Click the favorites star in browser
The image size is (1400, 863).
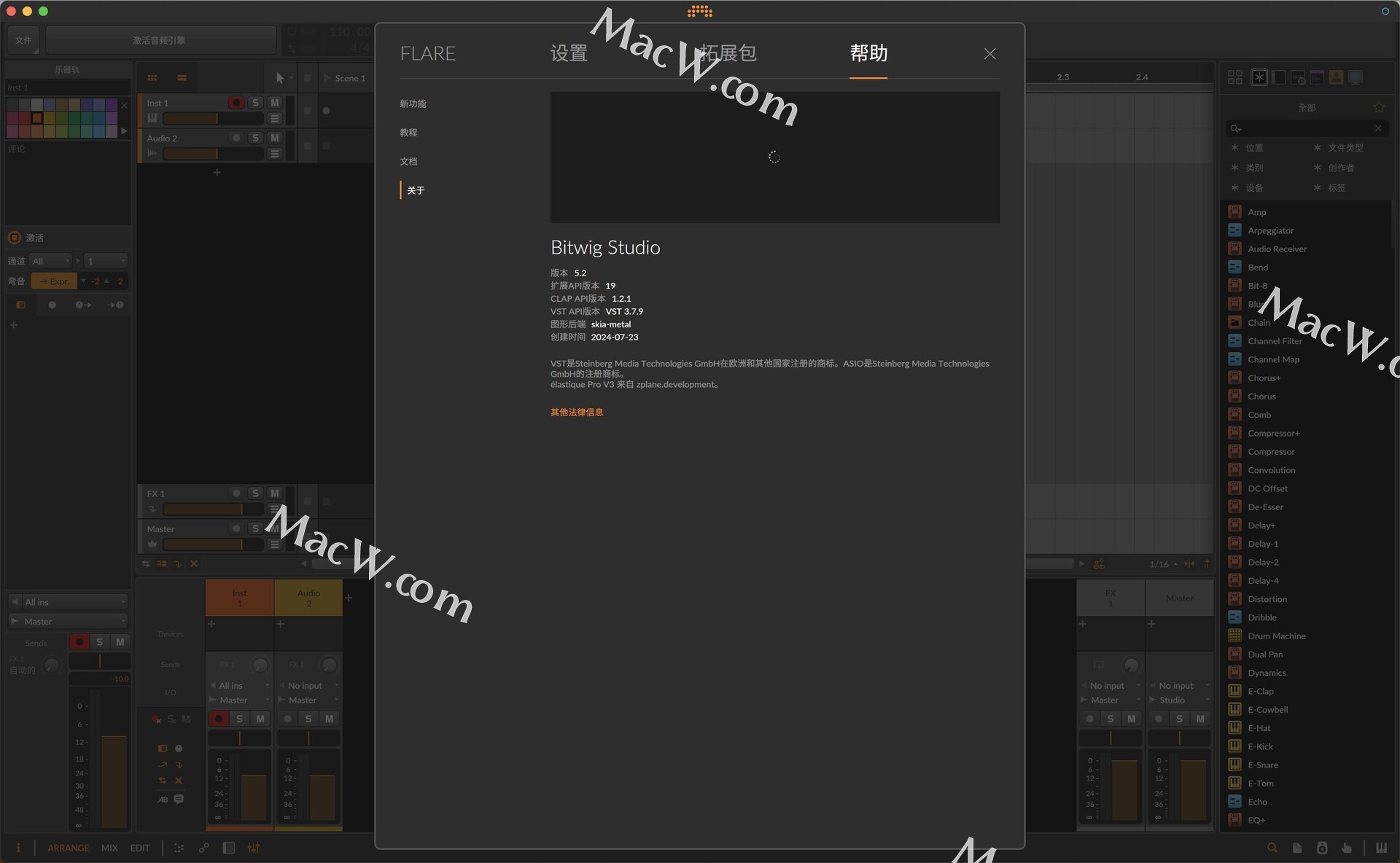(1379, 107)
